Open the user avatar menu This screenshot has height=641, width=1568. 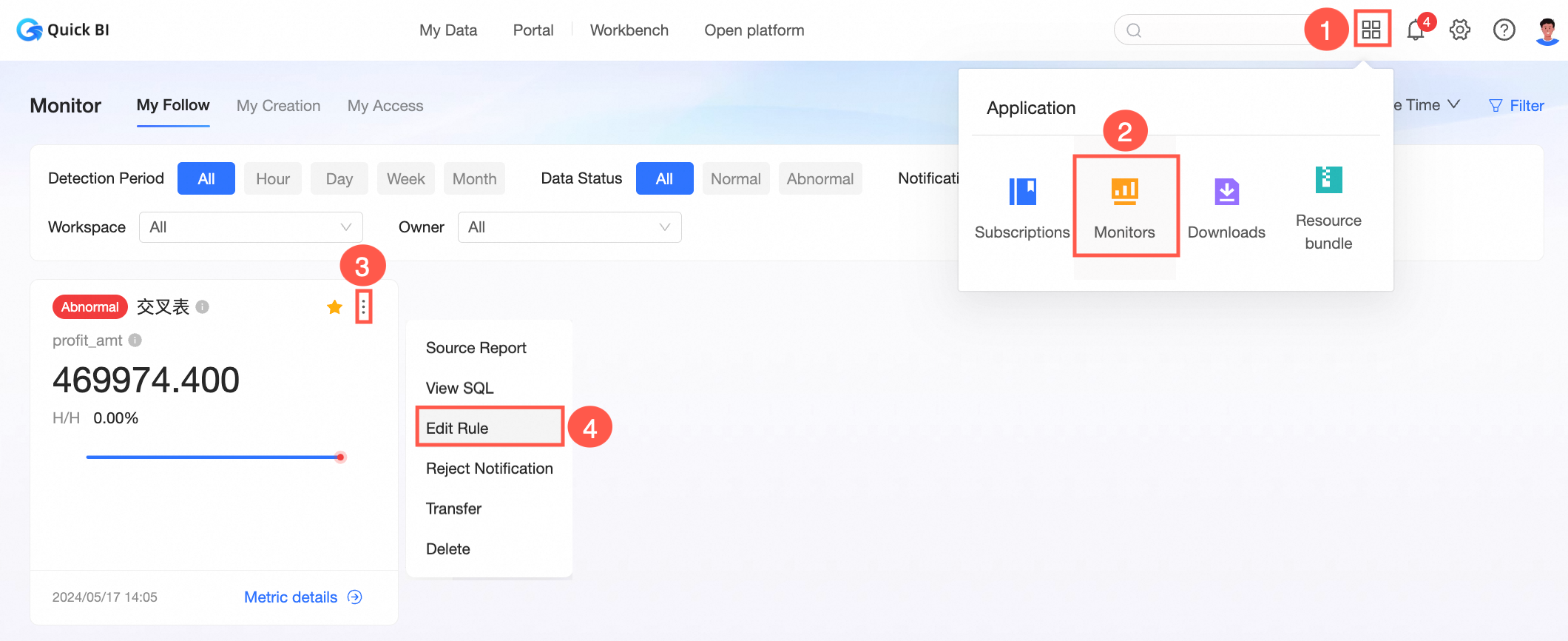pyautogui.click(x=1547, y=30)
